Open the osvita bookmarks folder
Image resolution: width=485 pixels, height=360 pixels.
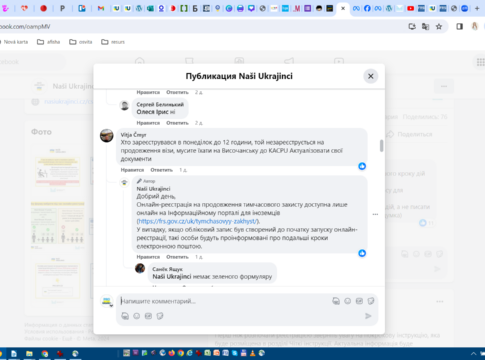81,42
